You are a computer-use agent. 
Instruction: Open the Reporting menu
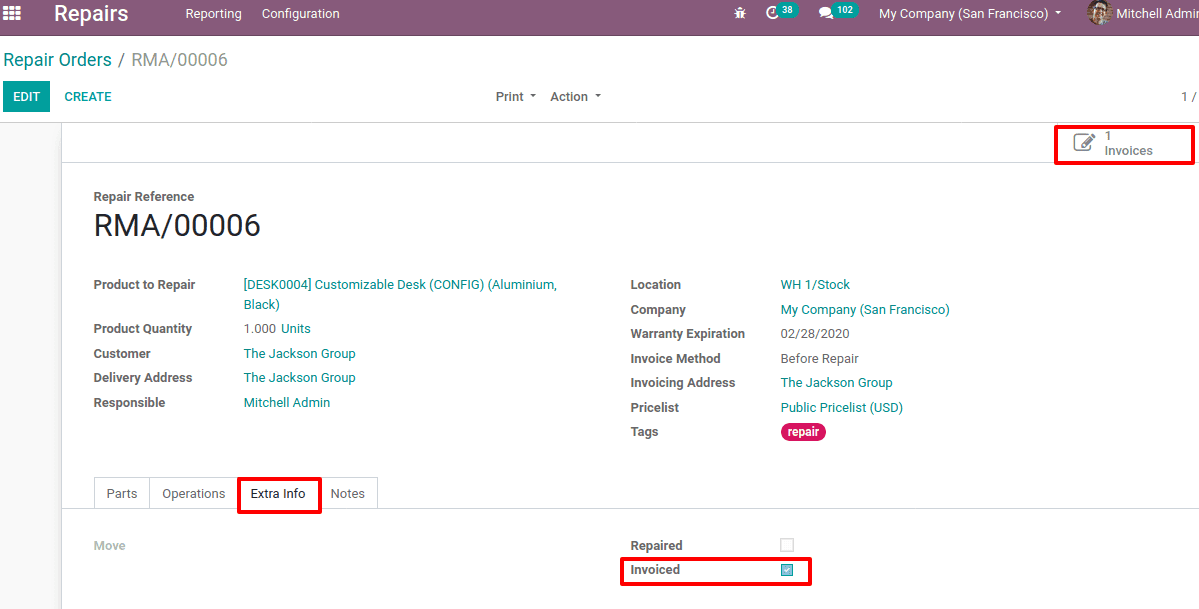point(213,14)
